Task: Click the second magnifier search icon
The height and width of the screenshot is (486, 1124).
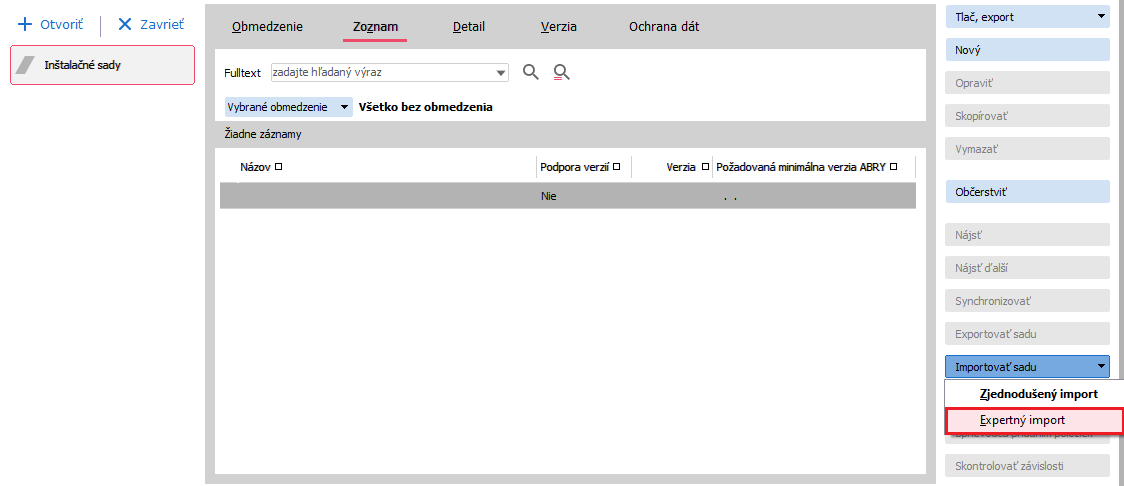Action: click(x=561, y=72)
